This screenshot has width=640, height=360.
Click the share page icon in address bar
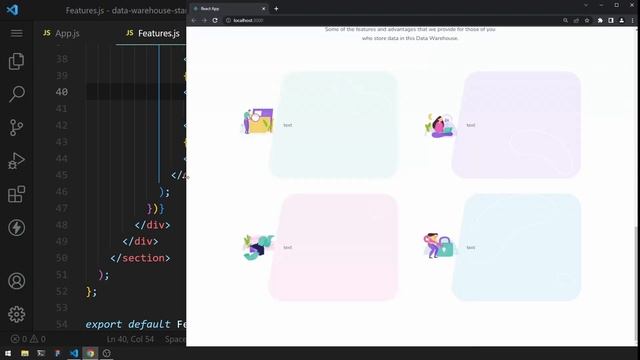[576, 20]
